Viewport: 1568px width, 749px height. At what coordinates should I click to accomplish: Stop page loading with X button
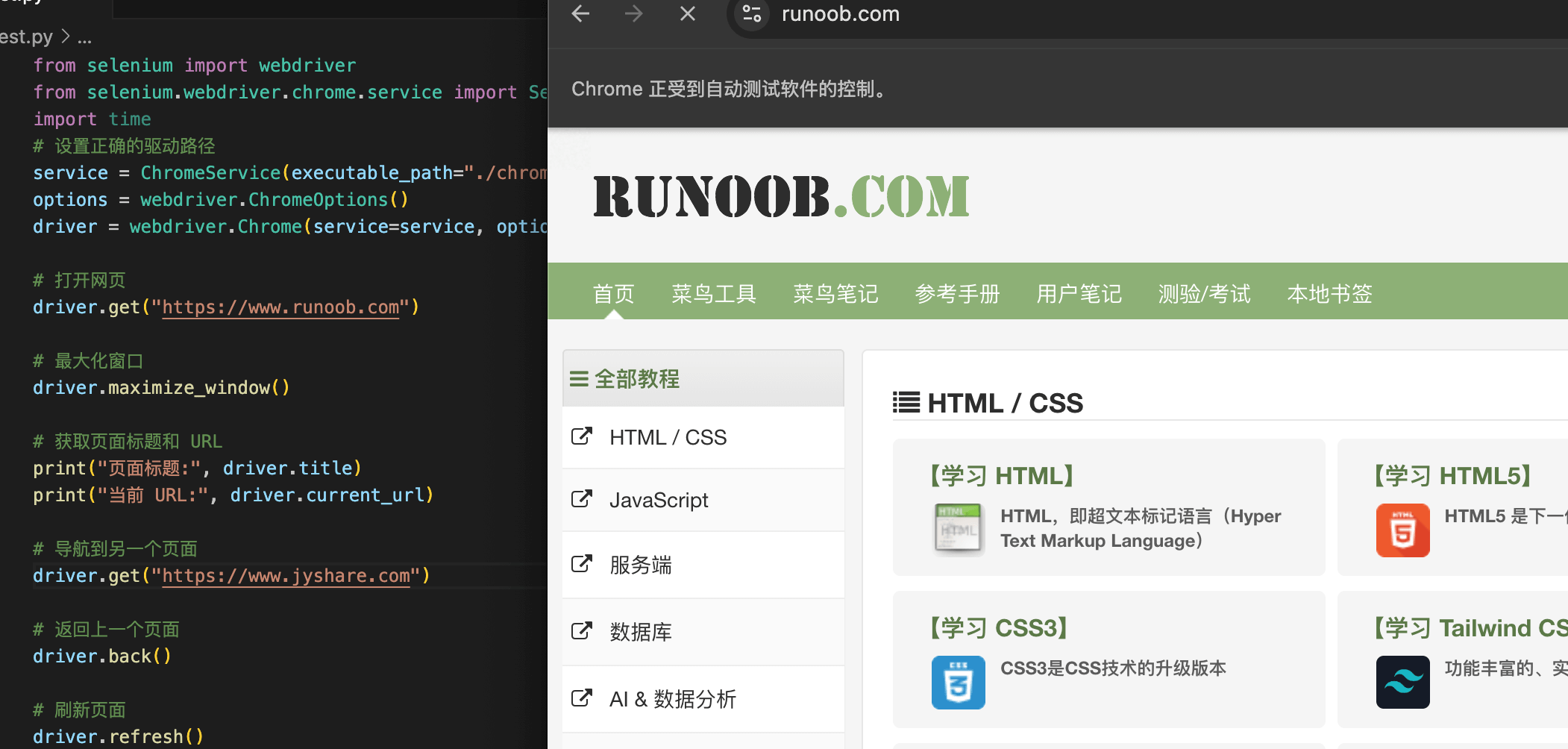click(x=688, y=13)
